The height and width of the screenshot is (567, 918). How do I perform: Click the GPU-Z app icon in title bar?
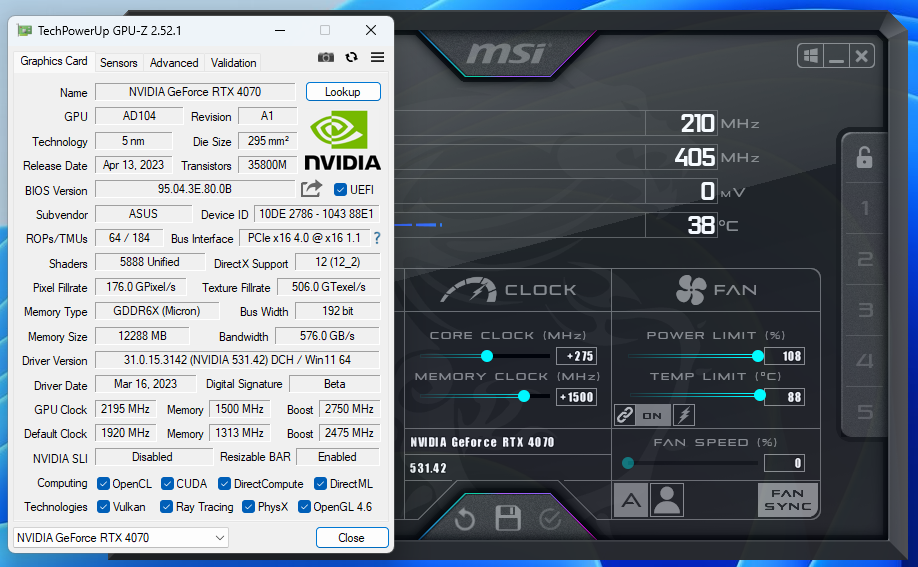[x=24, y=30]
